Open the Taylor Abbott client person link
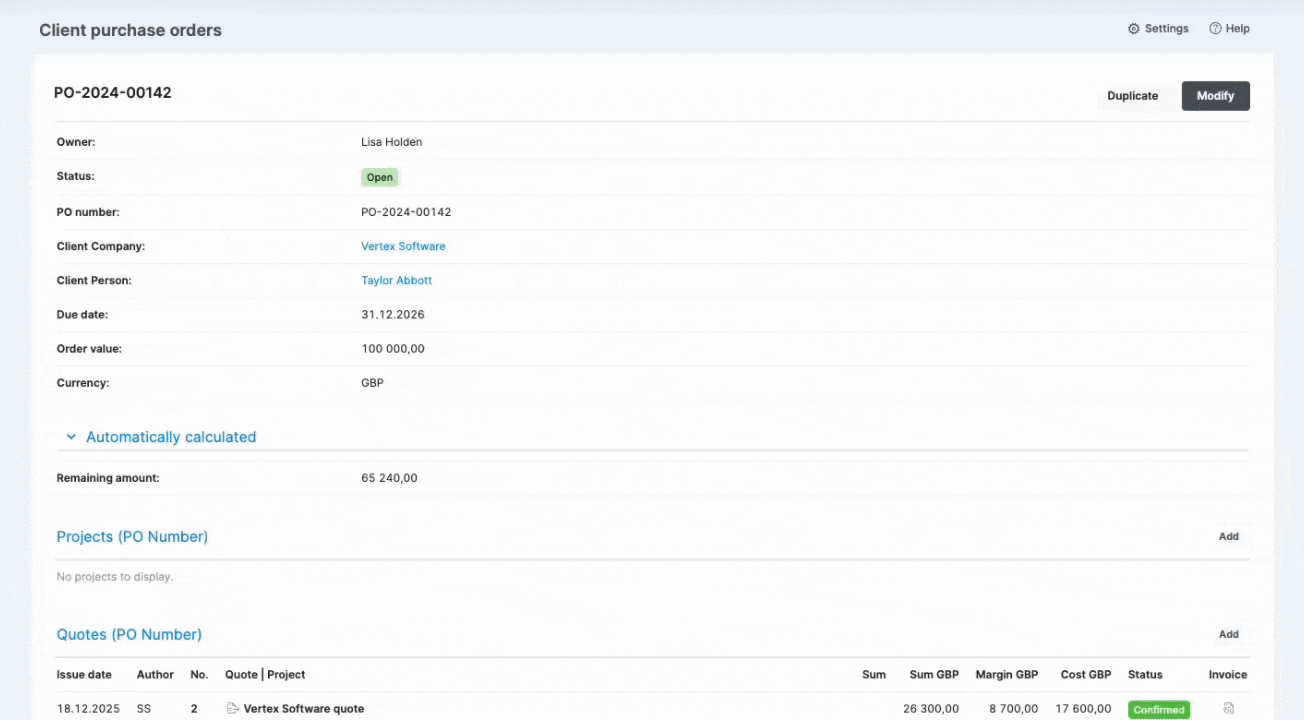 coord(396,281)
